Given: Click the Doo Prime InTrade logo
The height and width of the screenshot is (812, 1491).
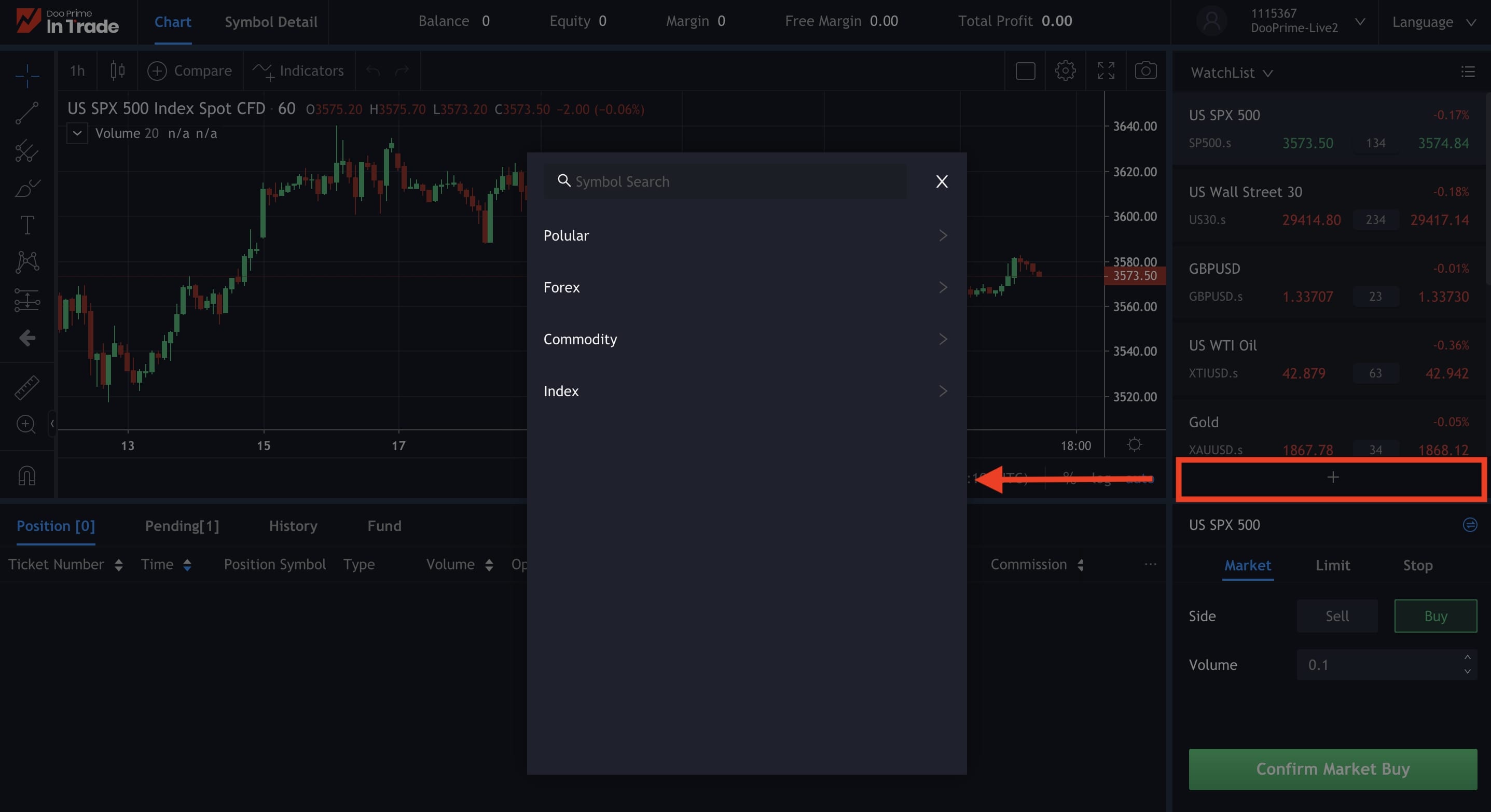Looking at the screenshot, I should pos(67,21).
